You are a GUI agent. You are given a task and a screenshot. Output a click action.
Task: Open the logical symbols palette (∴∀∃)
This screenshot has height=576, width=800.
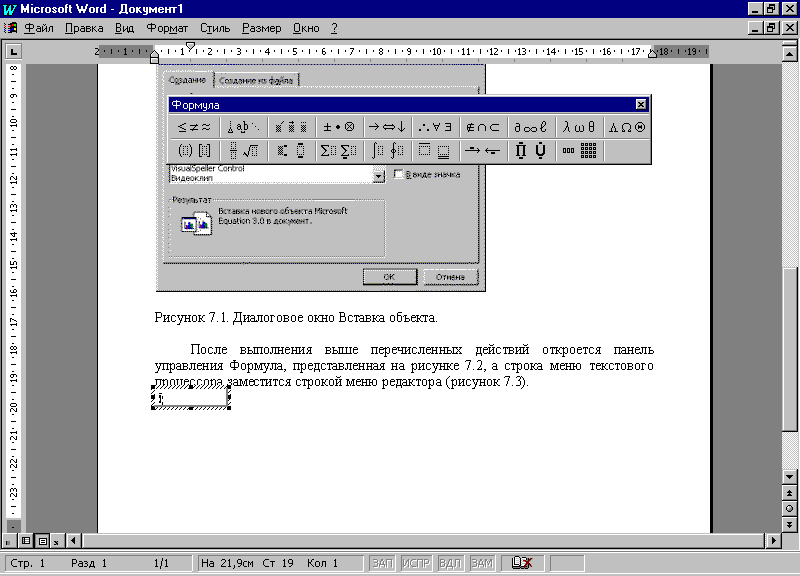pos(435,127)
